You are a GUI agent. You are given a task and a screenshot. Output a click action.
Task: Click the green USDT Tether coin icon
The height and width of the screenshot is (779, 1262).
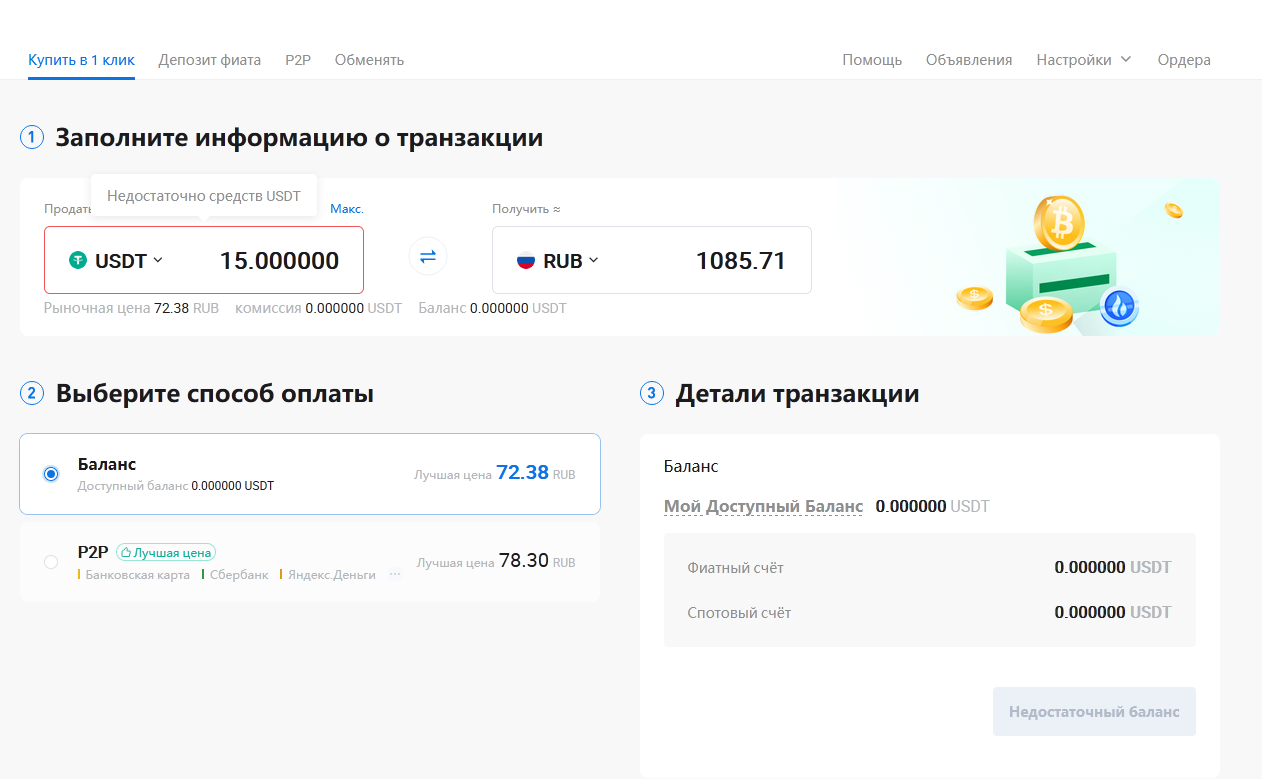[x=78, y=261]
